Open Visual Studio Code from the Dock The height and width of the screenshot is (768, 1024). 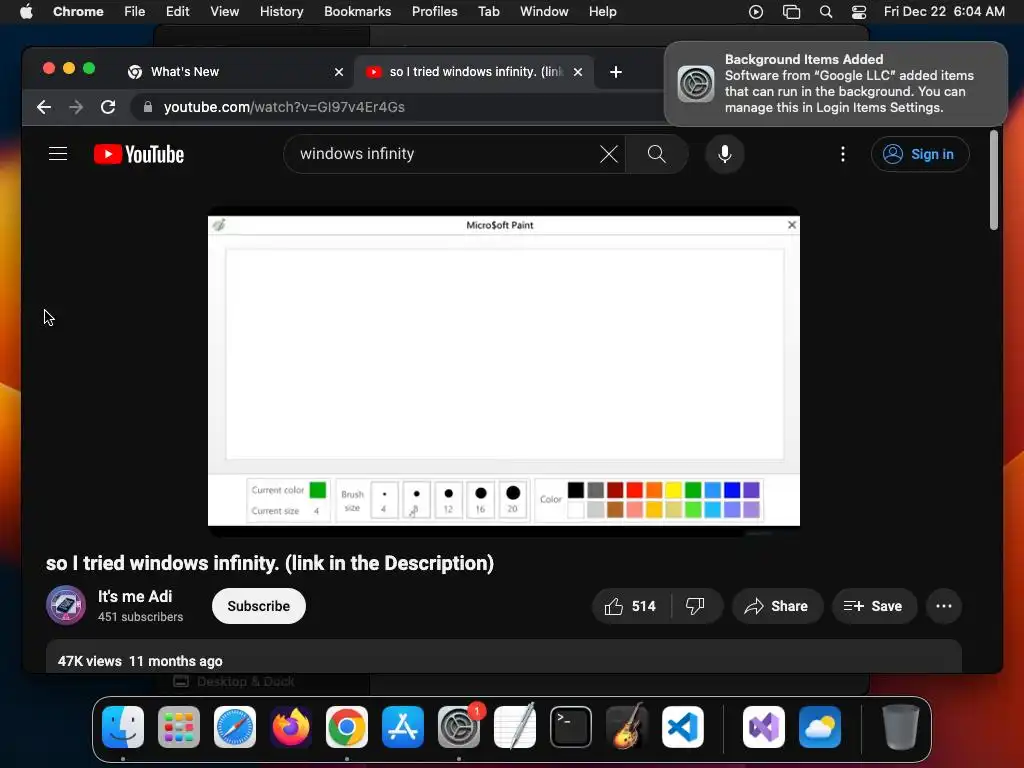(682, 727)
